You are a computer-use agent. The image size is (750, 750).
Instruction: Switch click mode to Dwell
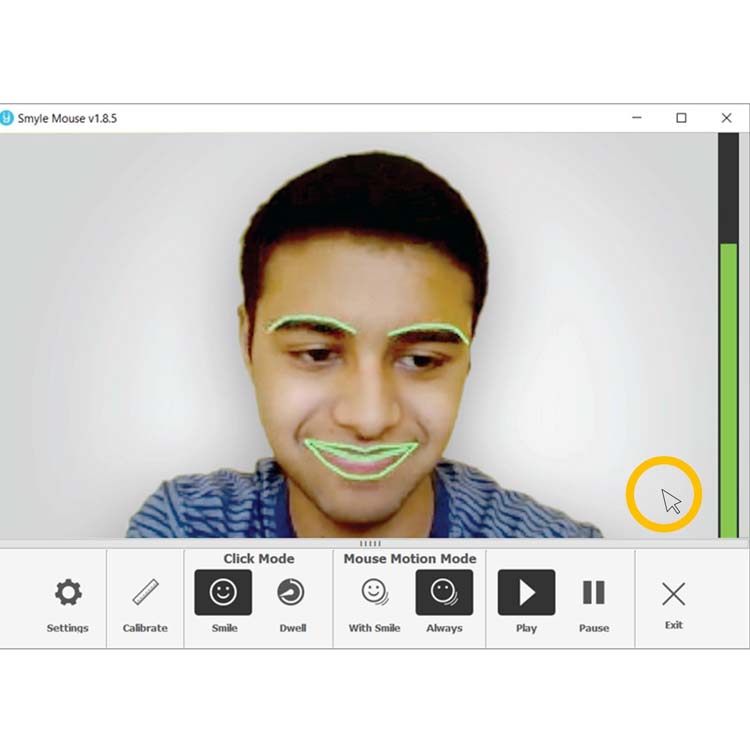(291, 593)
